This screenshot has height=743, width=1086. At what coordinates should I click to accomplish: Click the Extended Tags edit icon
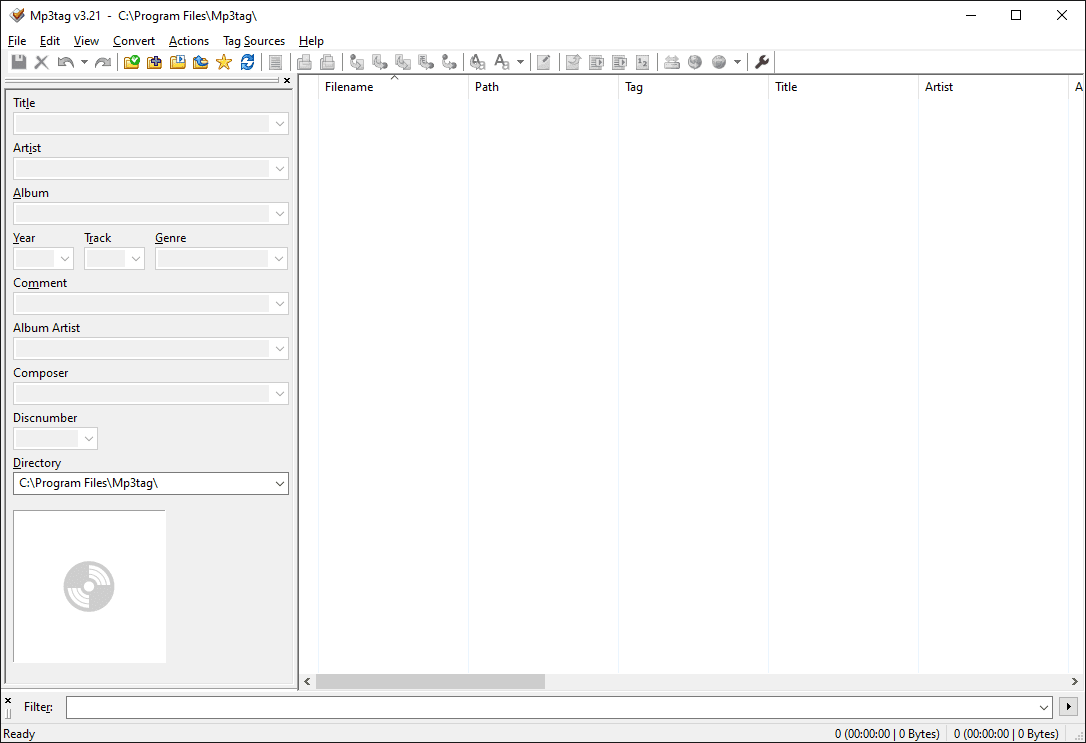tap(544, 62)
